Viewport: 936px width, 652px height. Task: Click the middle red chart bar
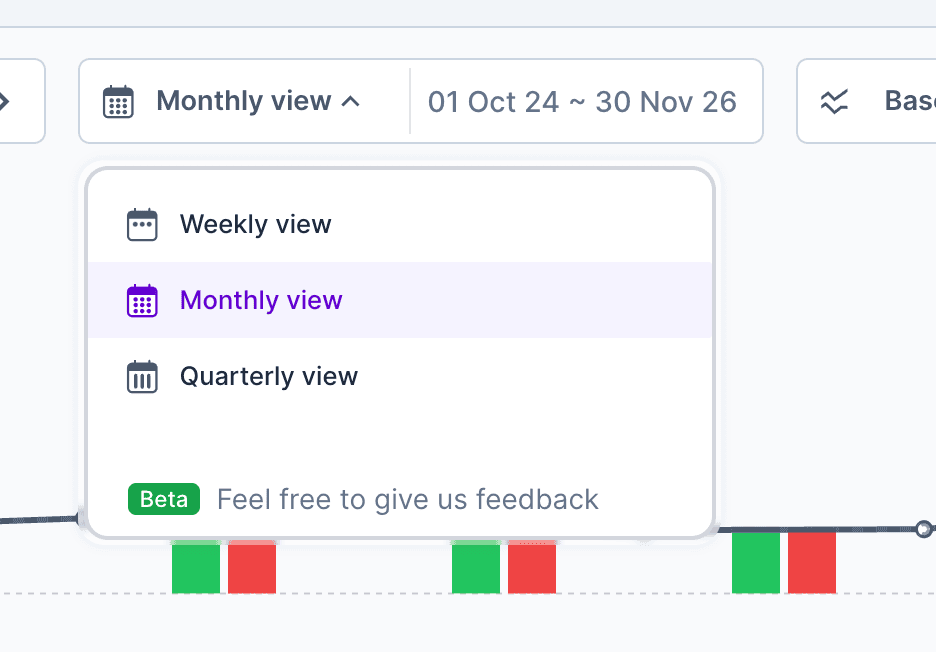coord(532,568)
